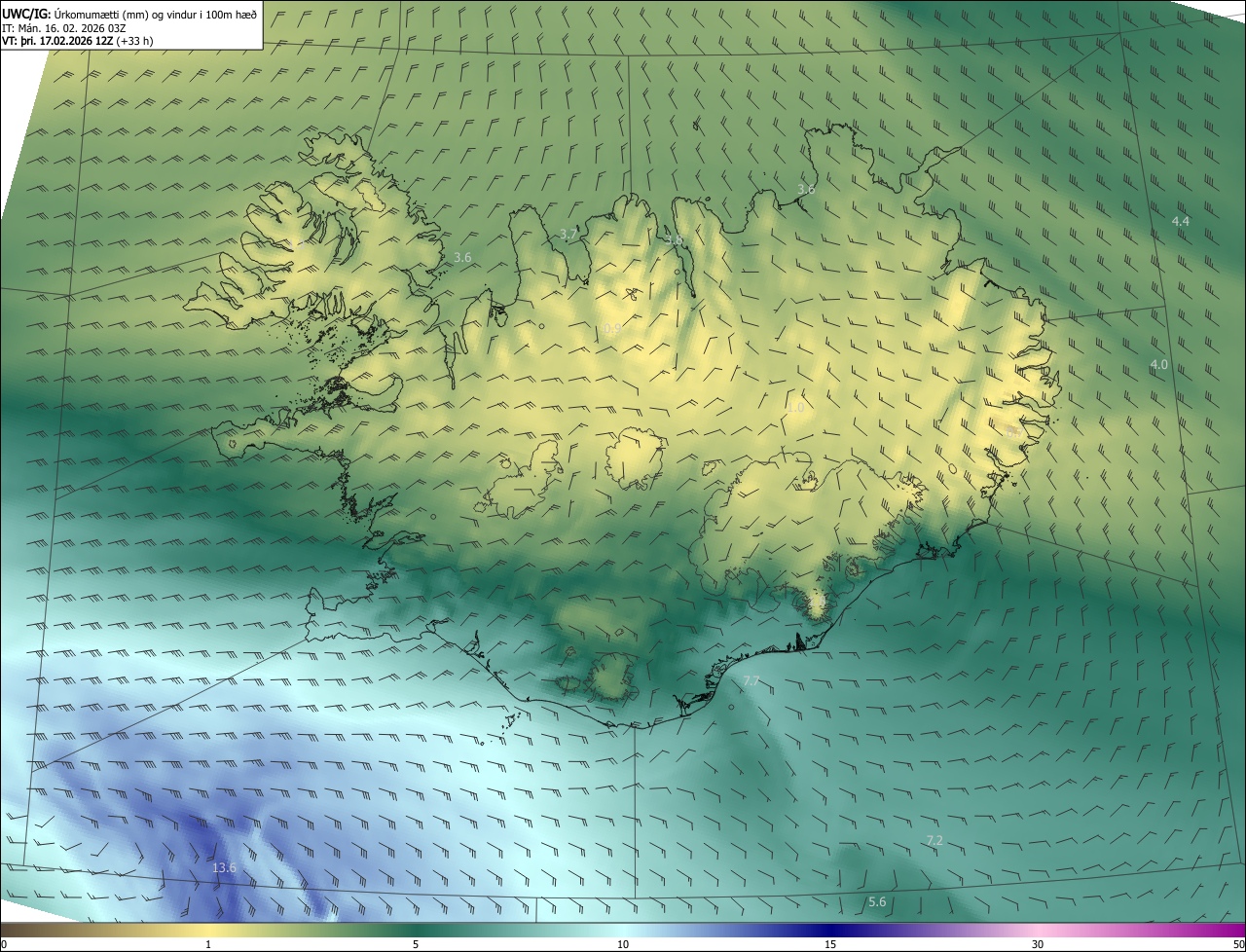Click the 4.0 value label east of Iceland

point(1159,364)
